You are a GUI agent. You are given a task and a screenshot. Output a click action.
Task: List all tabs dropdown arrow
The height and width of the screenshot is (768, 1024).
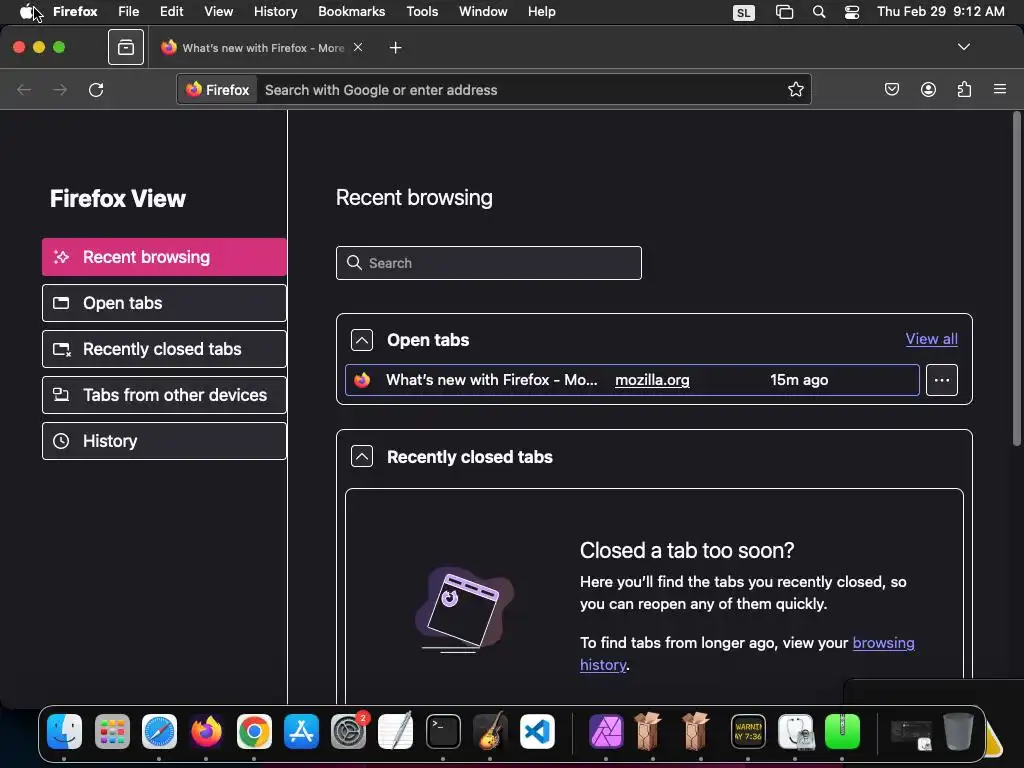coord(963,47)
